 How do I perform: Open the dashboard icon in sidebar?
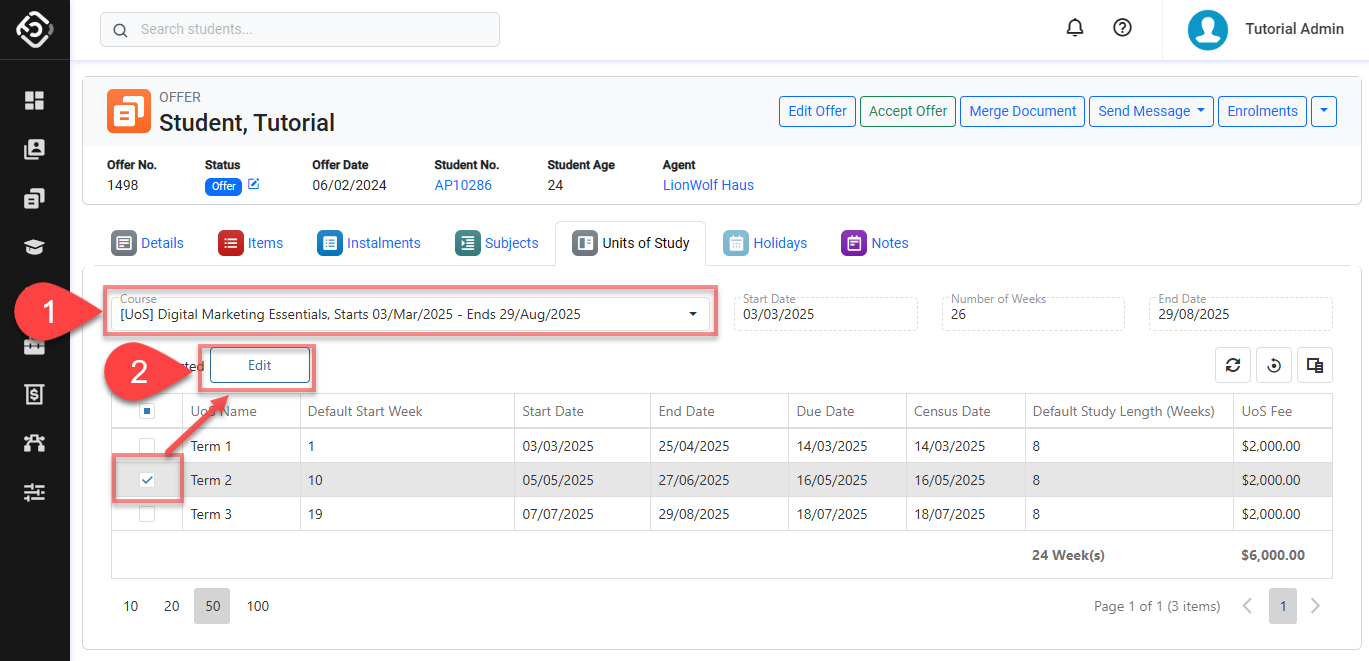pos(35,100)
